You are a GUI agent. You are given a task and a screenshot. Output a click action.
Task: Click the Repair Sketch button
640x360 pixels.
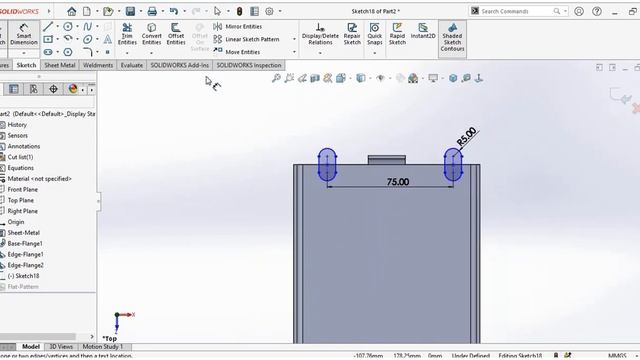click(352, 34)
